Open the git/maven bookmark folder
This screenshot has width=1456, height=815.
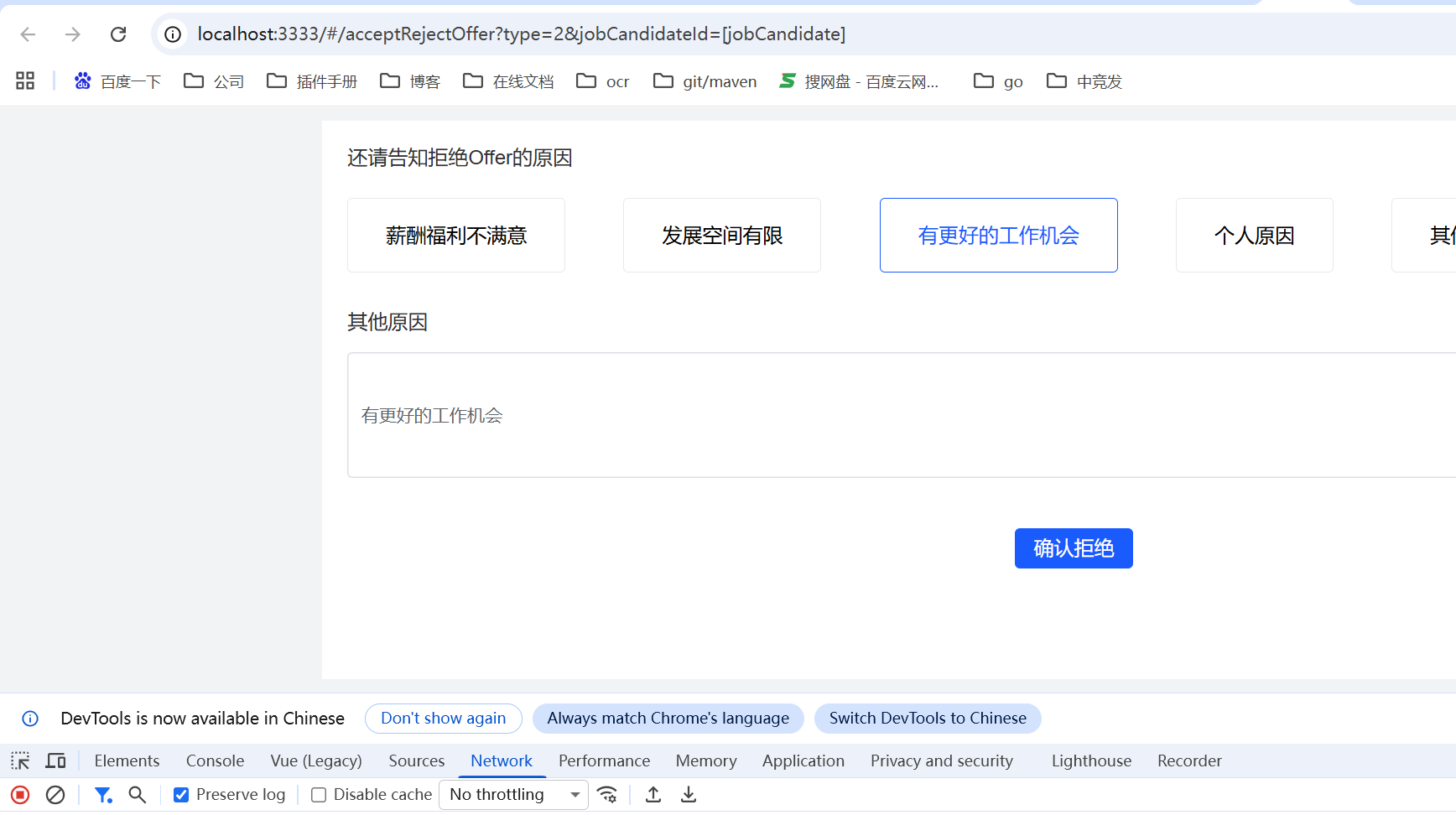tap(705, 81)
